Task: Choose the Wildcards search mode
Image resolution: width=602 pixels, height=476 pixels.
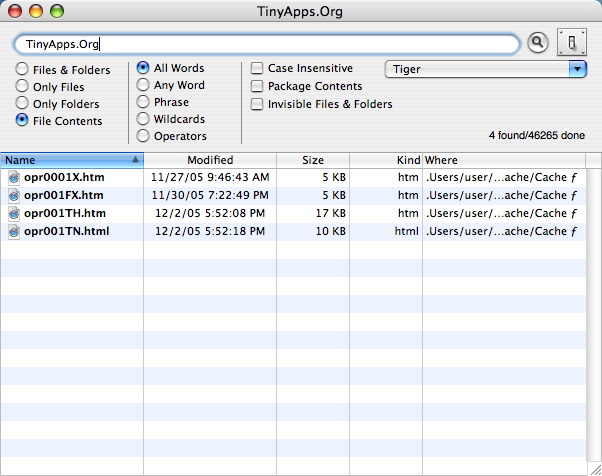Action: 143,119
